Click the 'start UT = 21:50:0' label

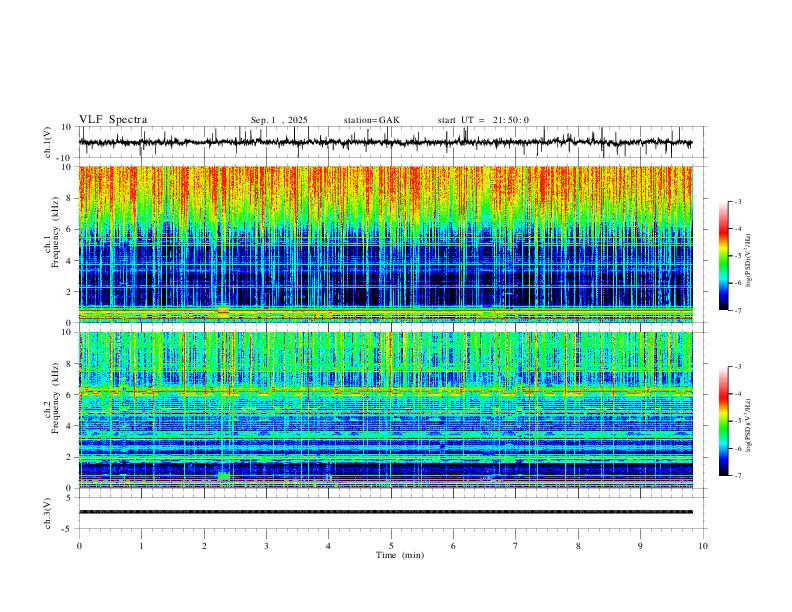pos(483,120)
